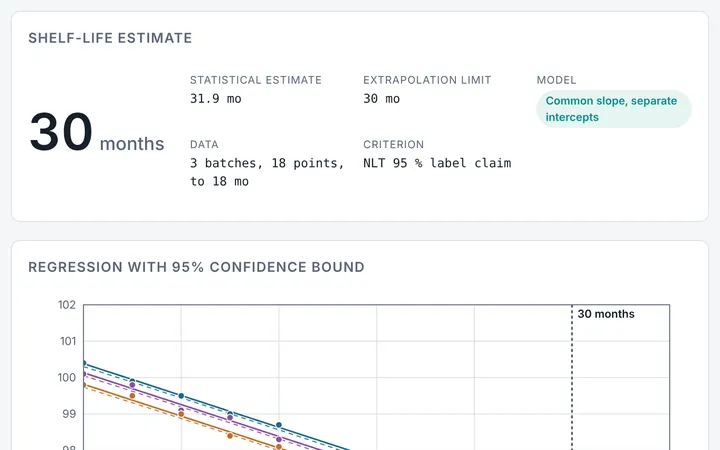Viewport: 720px width, 450px height.
Task: Click the y-axis tick label 100
Action: tap(67, 377)
